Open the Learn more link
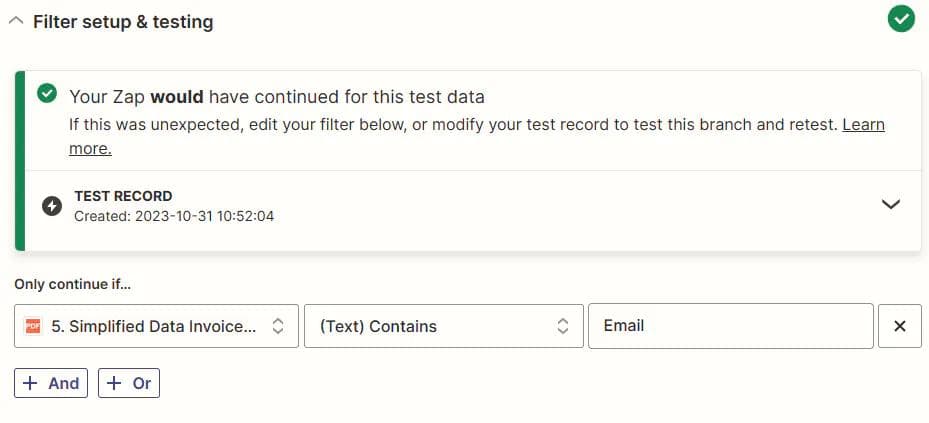Image resolution: width=929 pixels, height=423 pixels. pyautogui.click(x=863, y=125)
